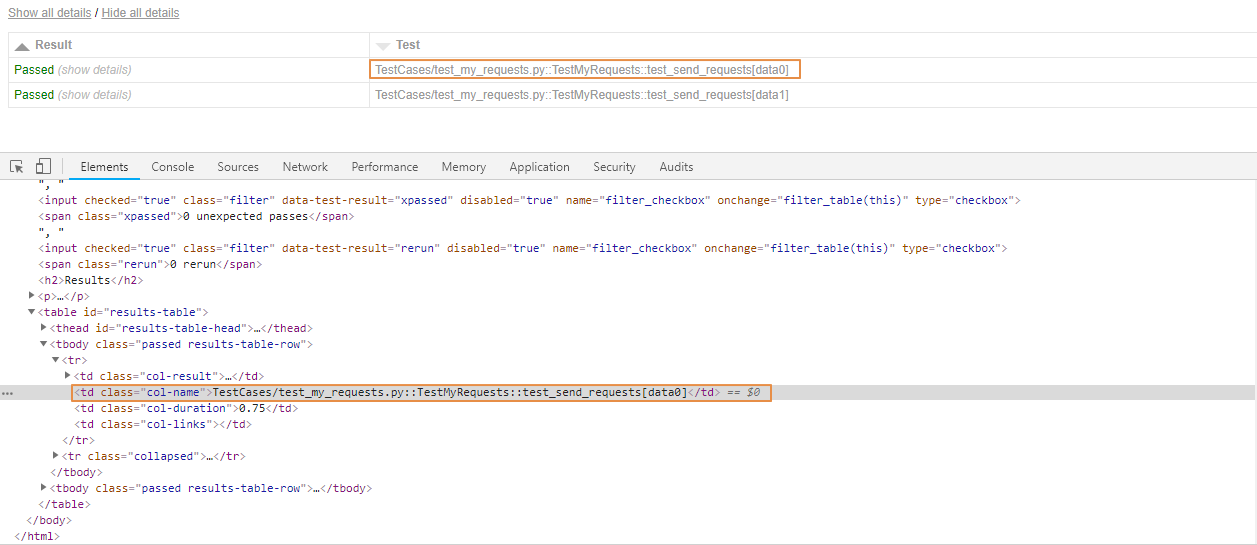Expand the col-result td node
Viewport: 1257px width, 545px height.
tap(68, 376)
